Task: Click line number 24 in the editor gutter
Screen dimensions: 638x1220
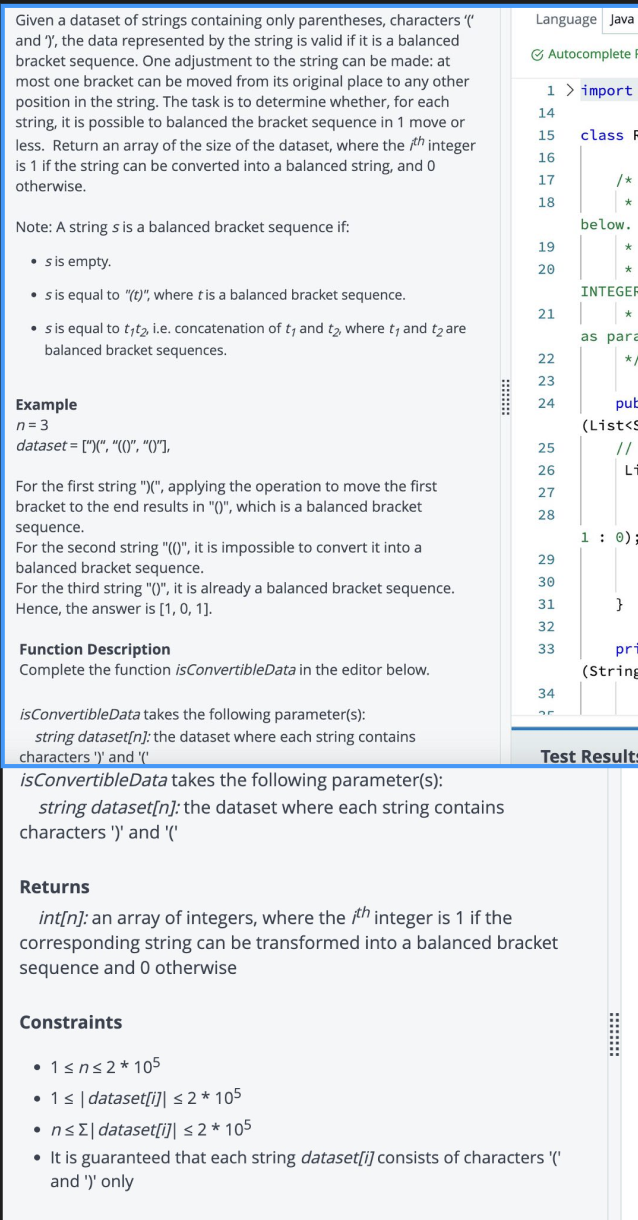Action: pyautogui.click(x=546, y=403)
